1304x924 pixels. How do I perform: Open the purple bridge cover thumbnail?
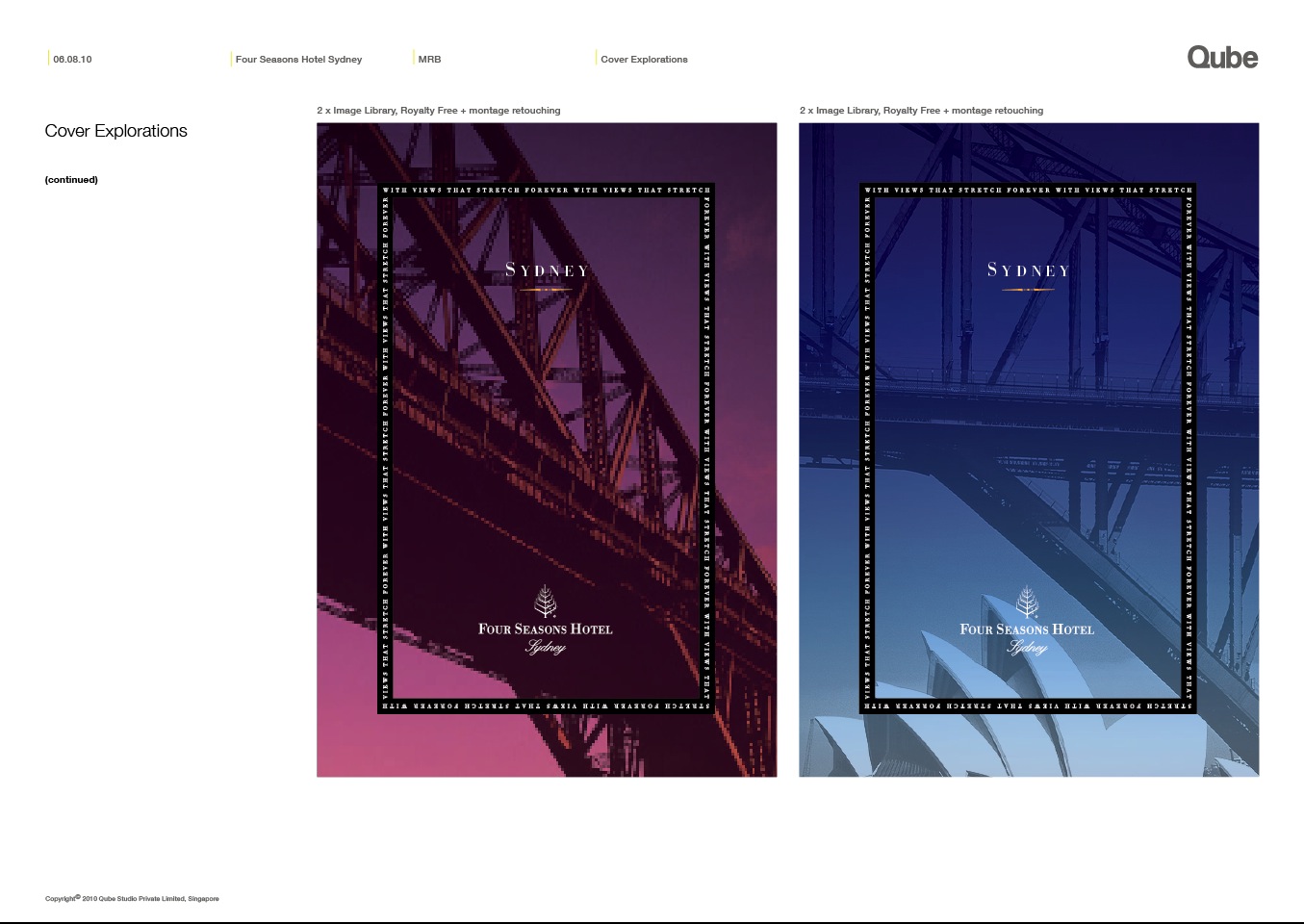pyautogui.click(x=547, y=449)
